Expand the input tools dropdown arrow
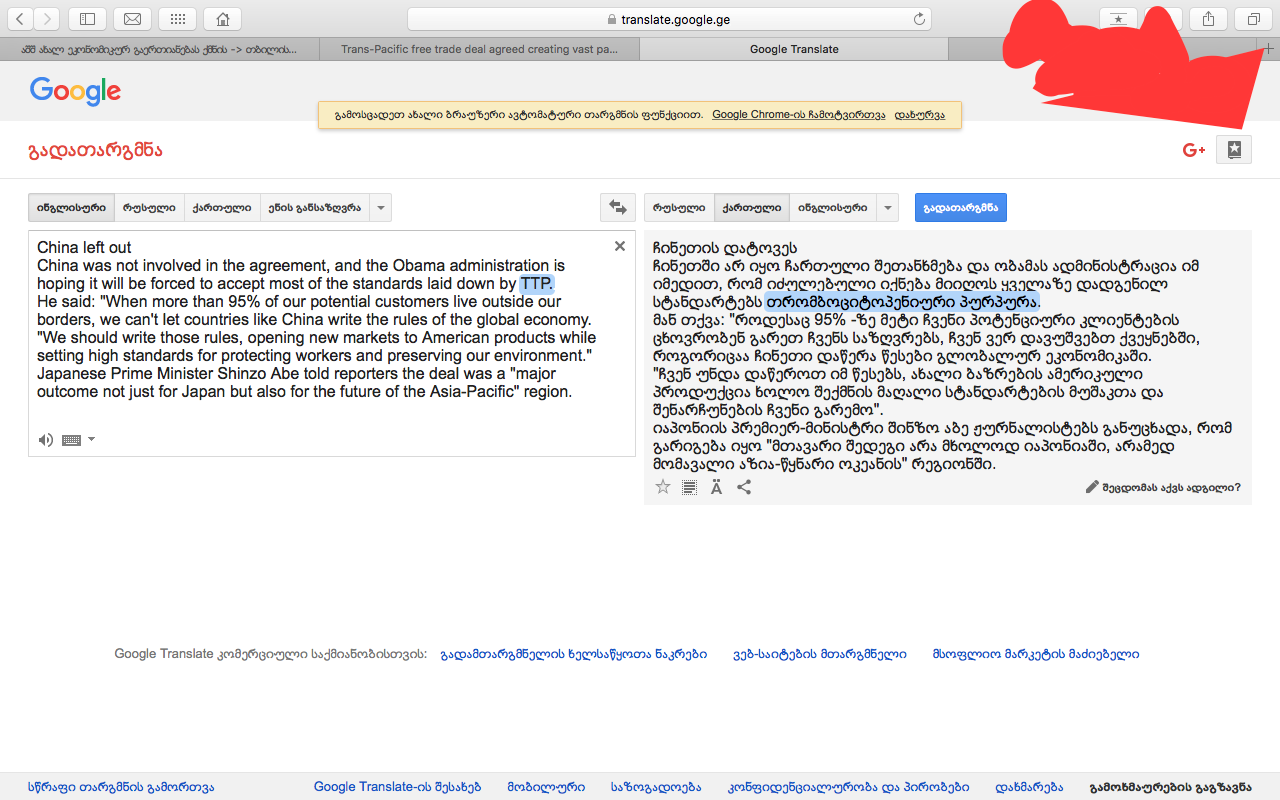The width and height of the screenshot is (1280, 800). pos(91,439)
